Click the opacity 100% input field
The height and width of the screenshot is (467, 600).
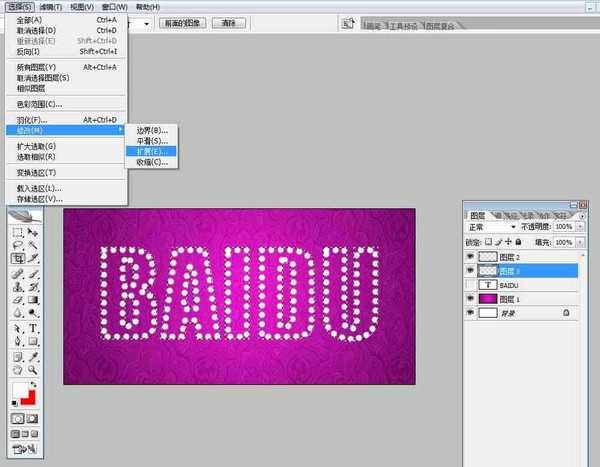coord(564,227)
